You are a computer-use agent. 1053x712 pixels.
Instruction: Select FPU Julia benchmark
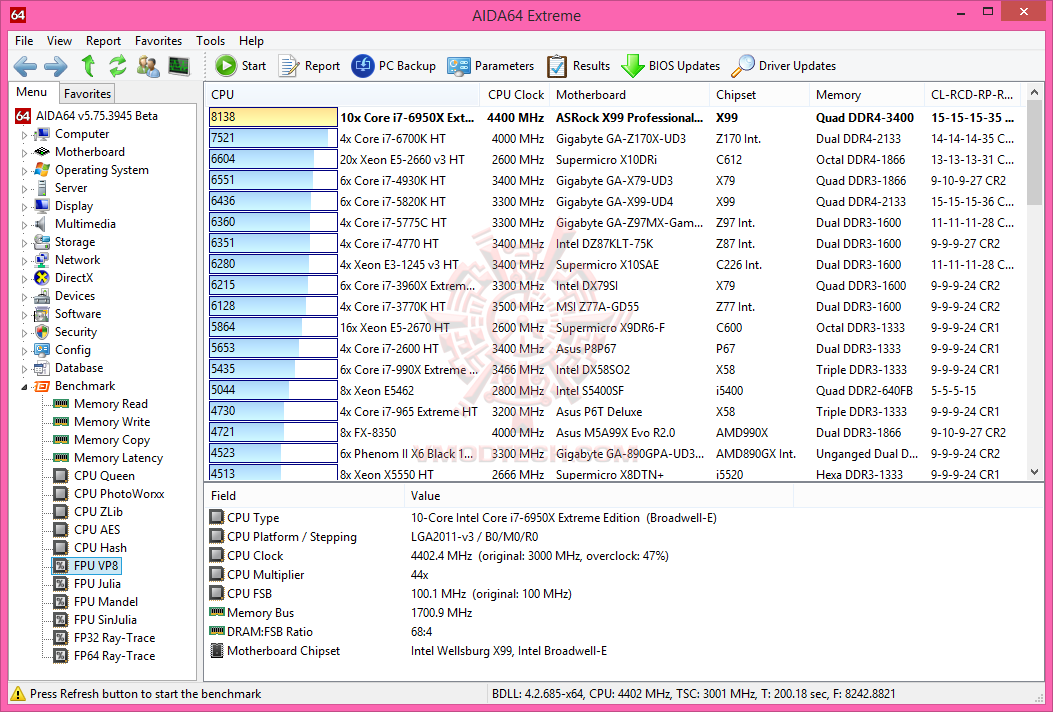[97, 584]
